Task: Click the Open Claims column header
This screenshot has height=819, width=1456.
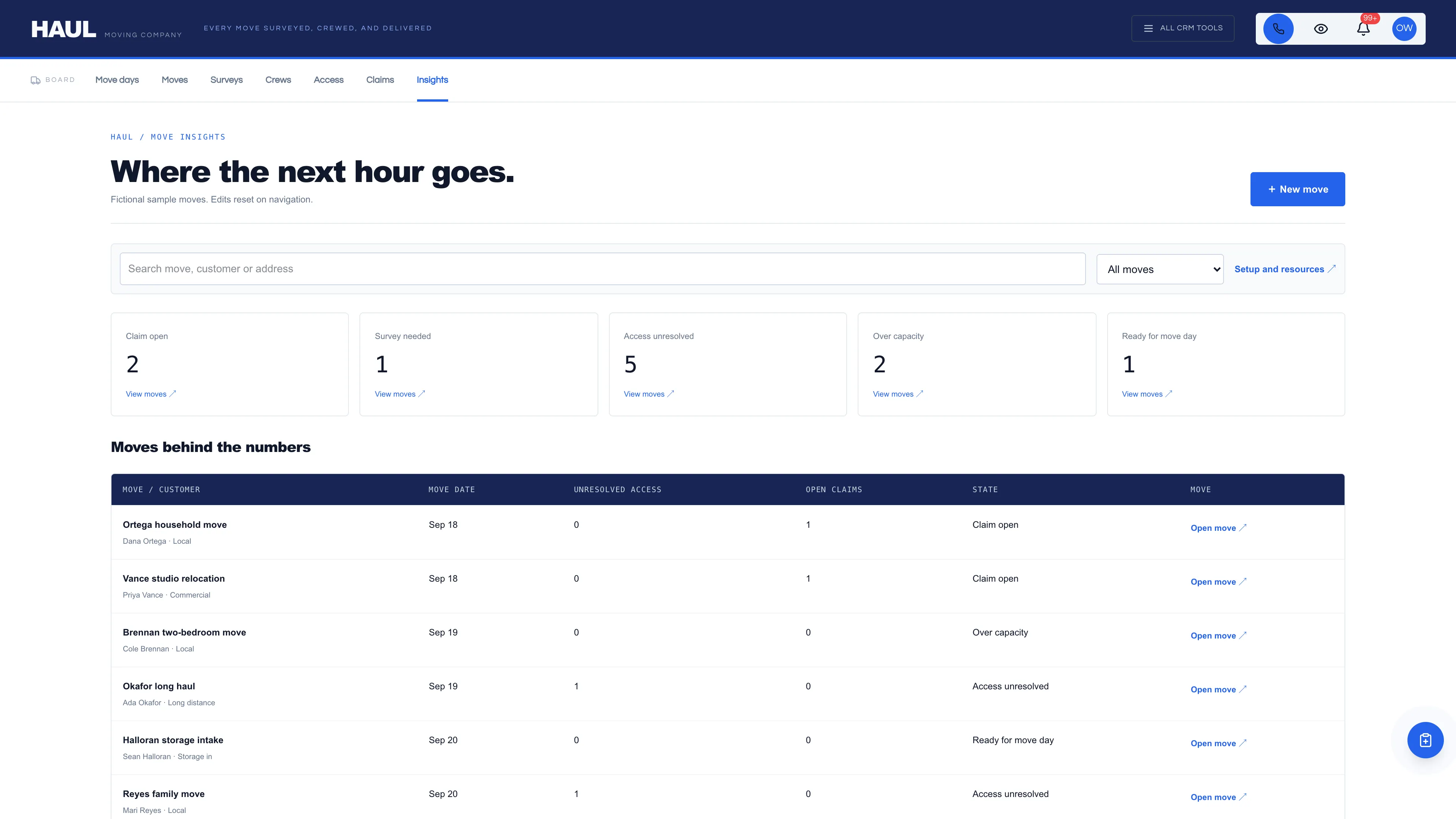Action: tap(834, 490)
